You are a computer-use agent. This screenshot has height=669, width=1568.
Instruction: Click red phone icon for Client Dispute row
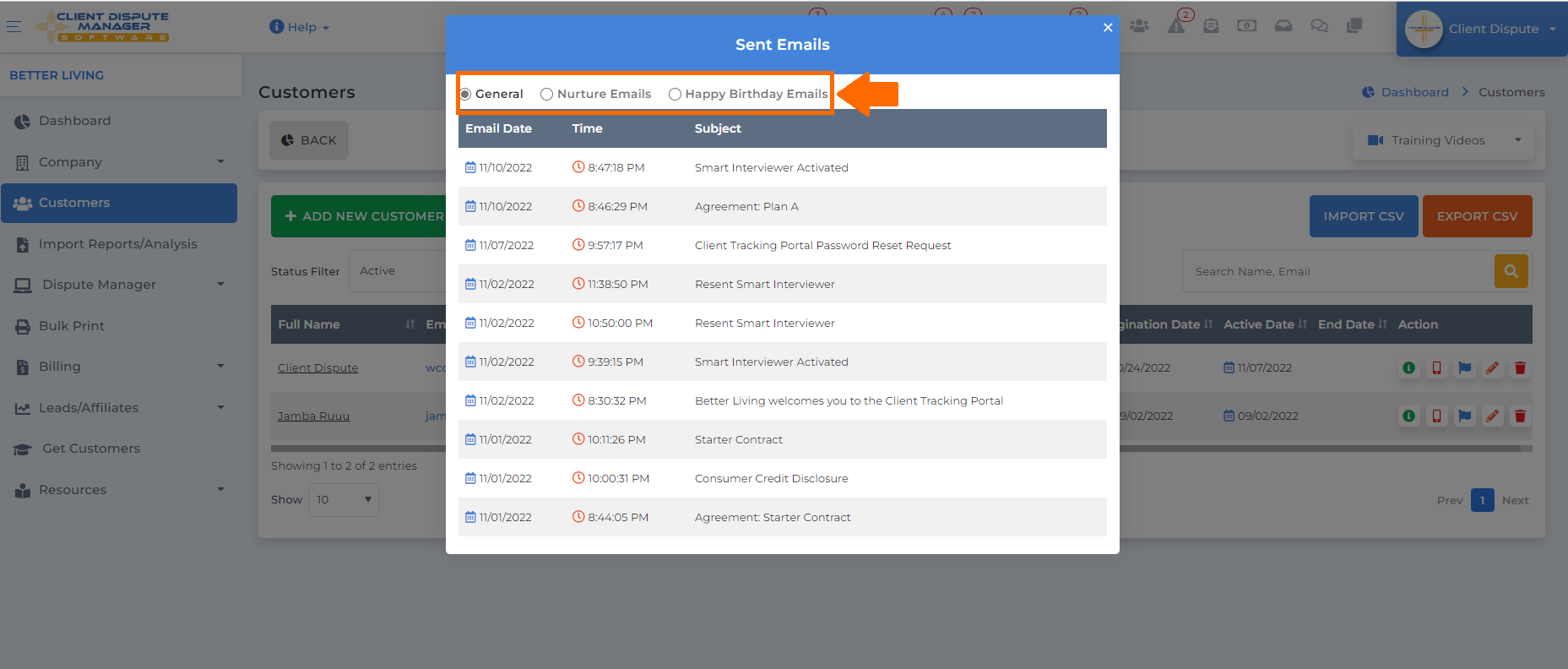click(1436, 368)
